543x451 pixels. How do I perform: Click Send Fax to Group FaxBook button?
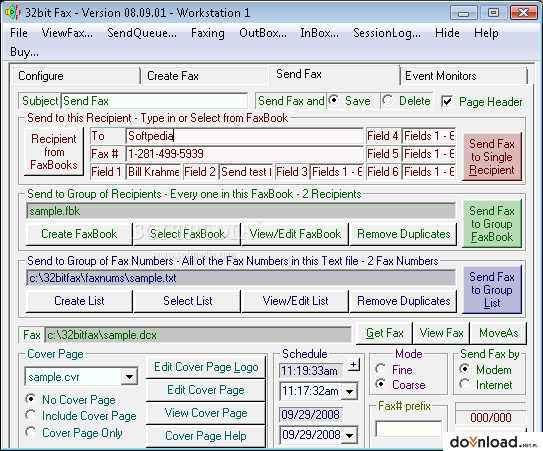pyautogui.click(x=492, y=223)
